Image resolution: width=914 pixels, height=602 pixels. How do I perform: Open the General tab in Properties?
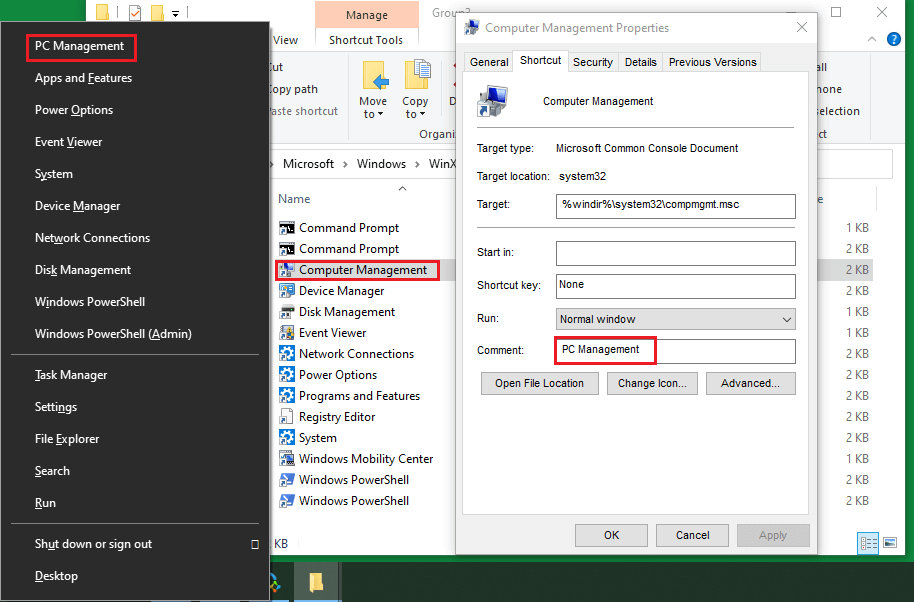pos(488,62)
